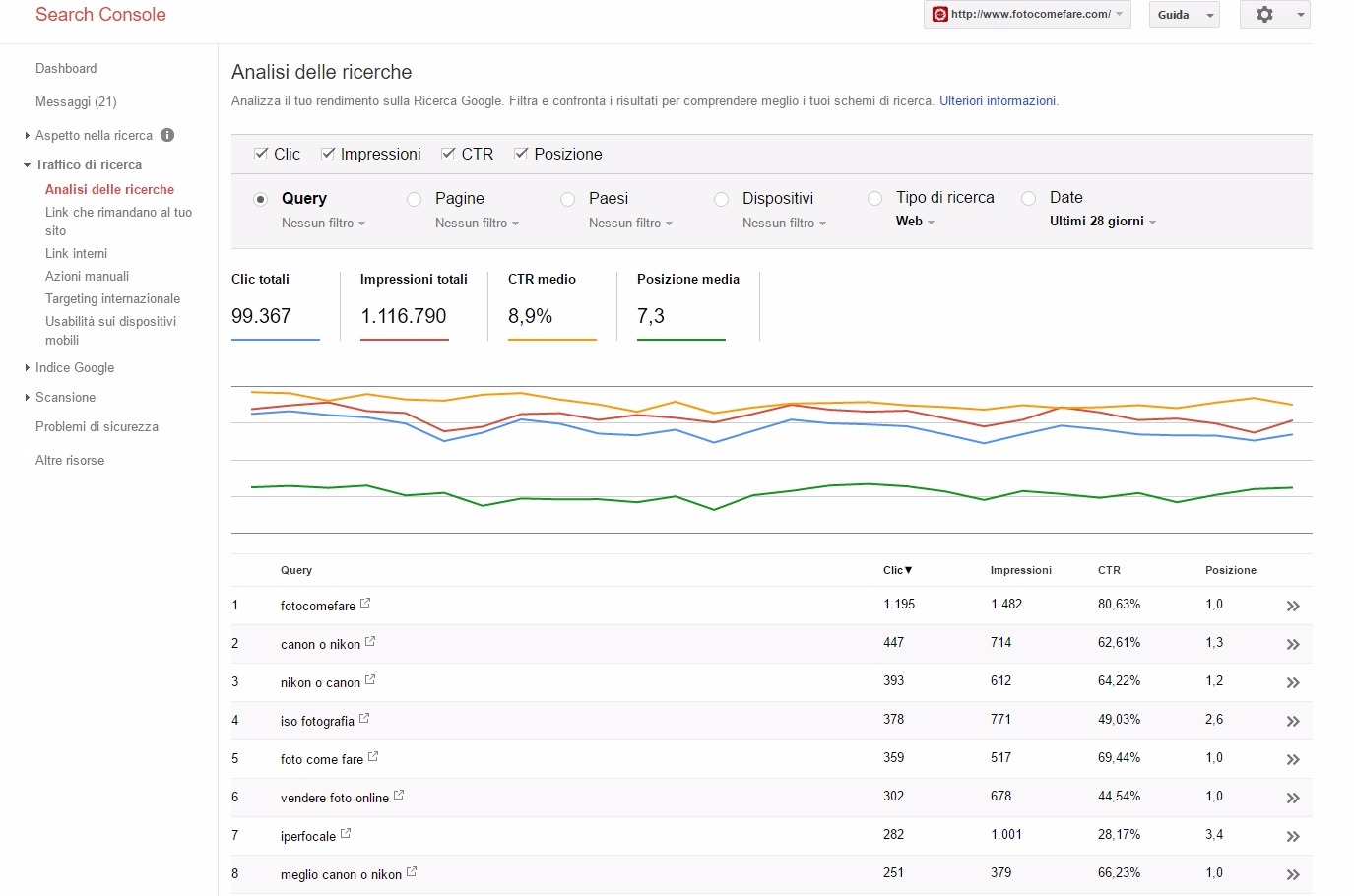This screenshot has height=896, width=1354.
Task: Open Nessun filtro dropdown under Dispositivi
Action: click(784, 224)
